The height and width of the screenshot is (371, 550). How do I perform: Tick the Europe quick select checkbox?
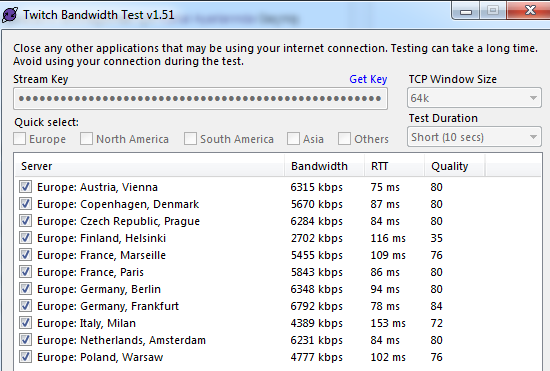click(x=20, y=139)
